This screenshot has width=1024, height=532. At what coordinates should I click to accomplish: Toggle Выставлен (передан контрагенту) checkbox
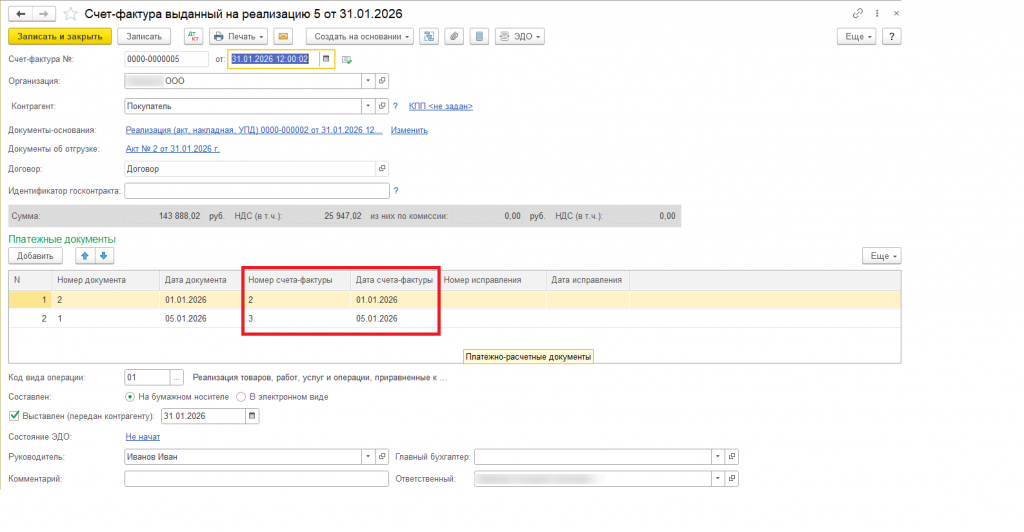(14, 416)
